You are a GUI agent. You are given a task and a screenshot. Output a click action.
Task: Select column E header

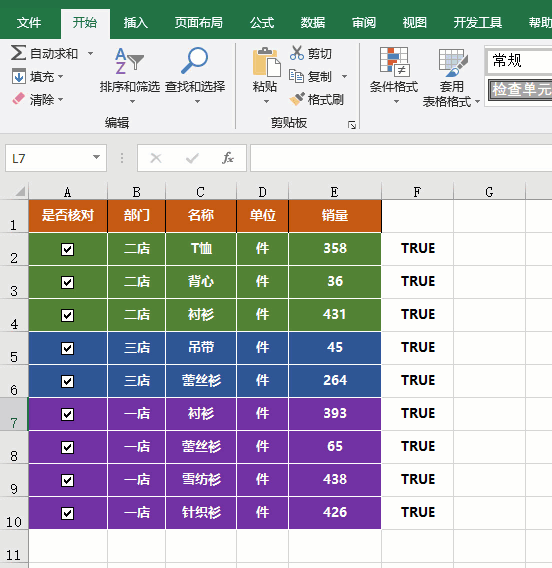point(335,192)
